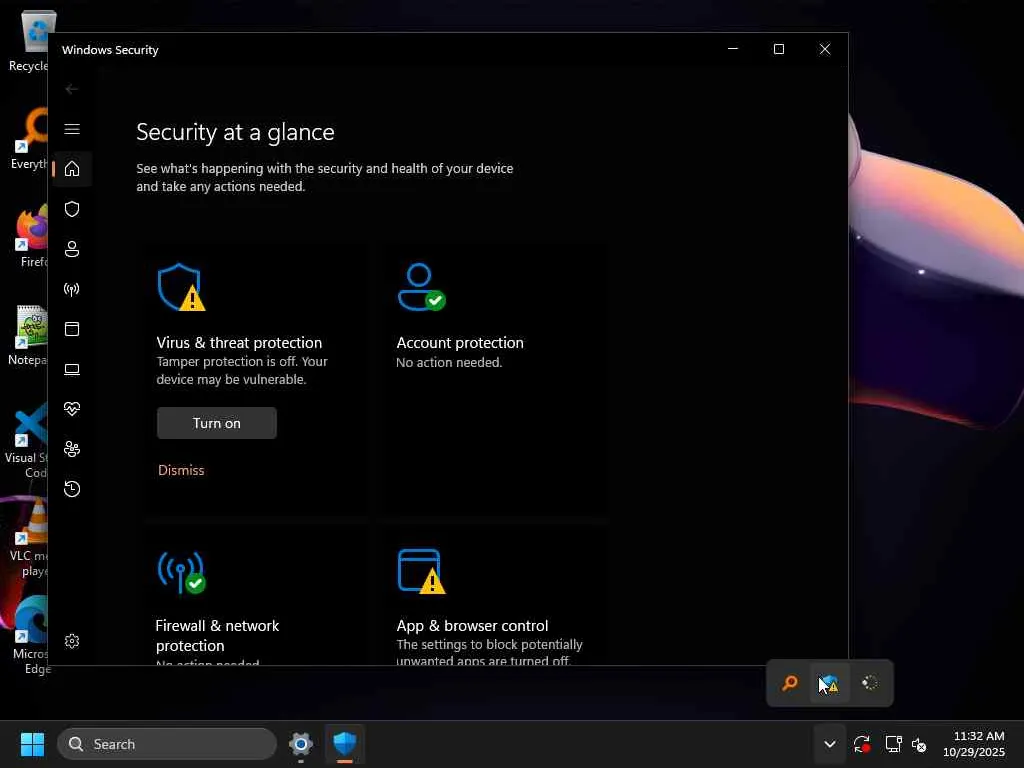This screenshot has height=768, width=1024.
Task: Open the Windows Start menu
Action: pyautogui.click(x=32, y=744)
